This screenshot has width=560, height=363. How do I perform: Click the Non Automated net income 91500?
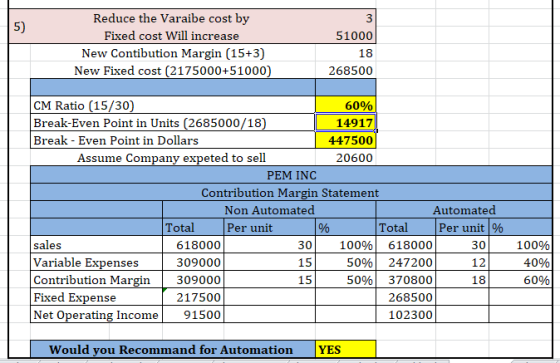[x=193, y=315]
